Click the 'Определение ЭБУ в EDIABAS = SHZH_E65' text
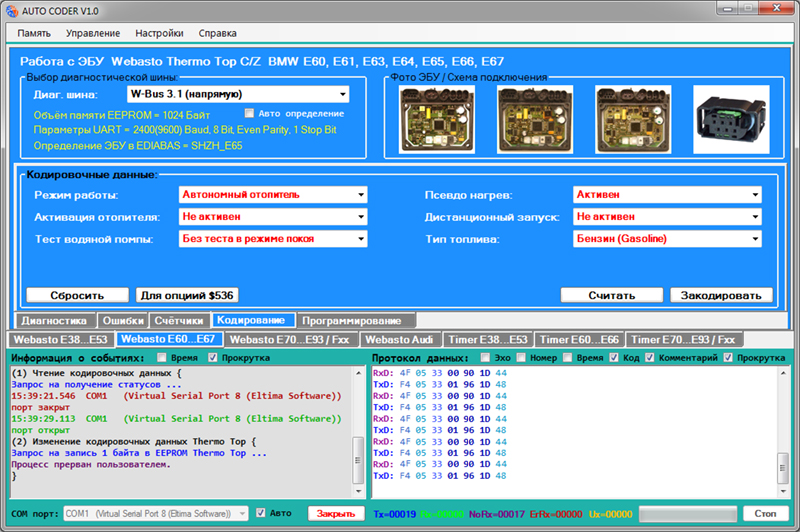This screenshot has width=800, height=532. pos(138,146)
